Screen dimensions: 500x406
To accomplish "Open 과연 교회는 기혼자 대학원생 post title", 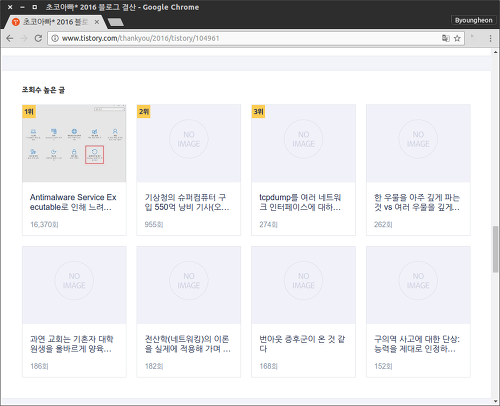I will (72, 344).
